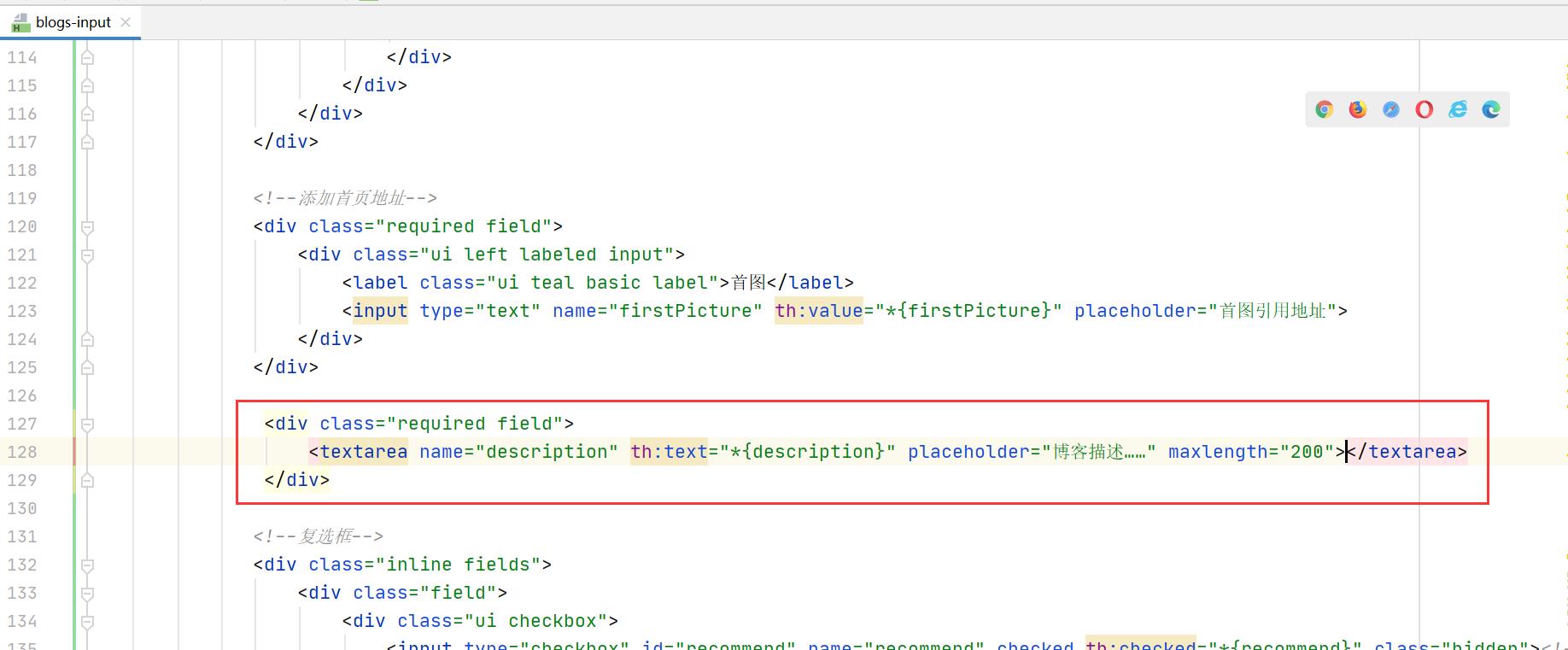This screenshot has height=650, width=1568.
Task: Click the th:text attribute on line 128
Action: pyautogui.click(x=670, y=452)
